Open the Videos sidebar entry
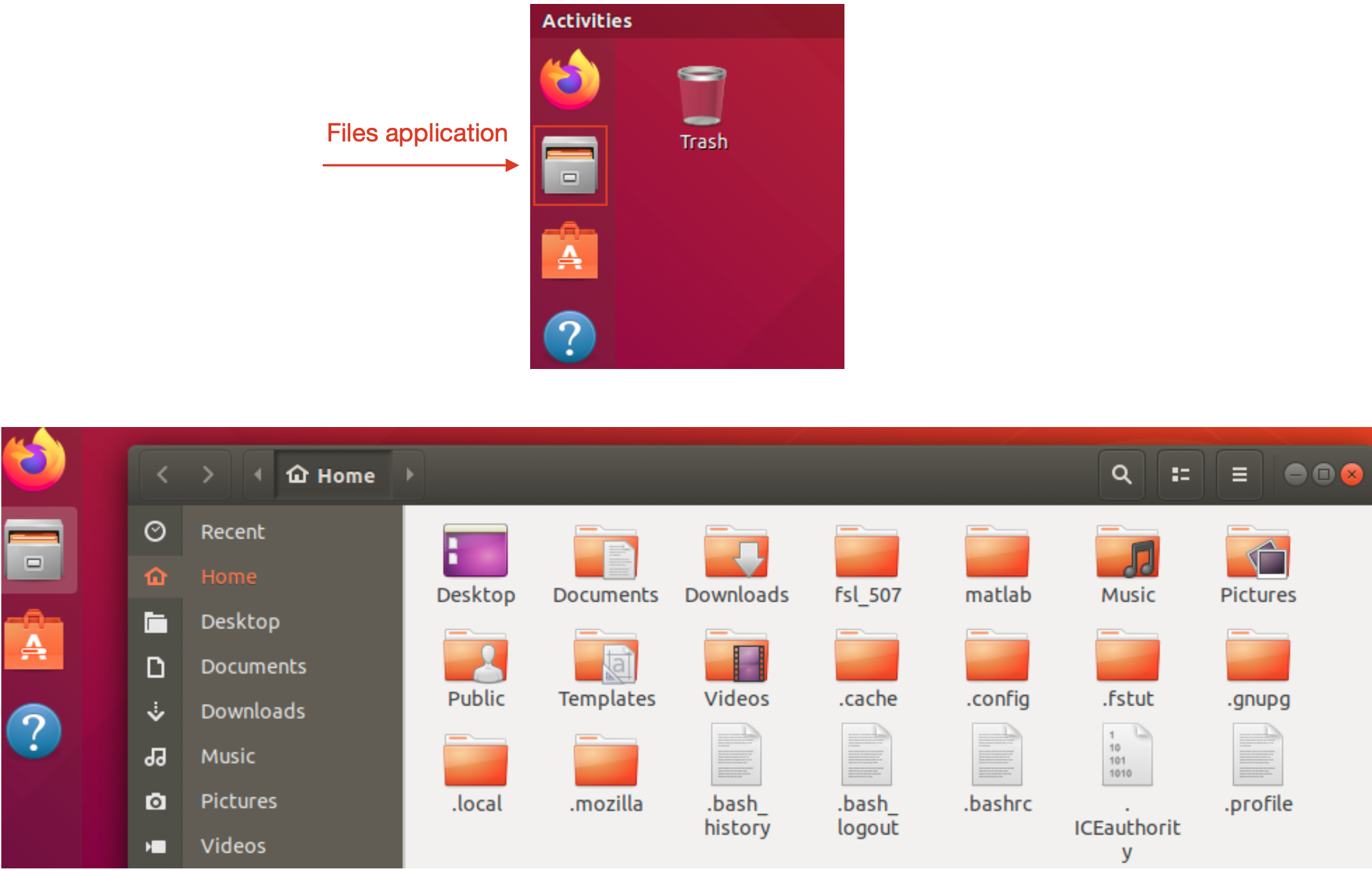Viewport: 1372px width, 871px height. [233, 846]
